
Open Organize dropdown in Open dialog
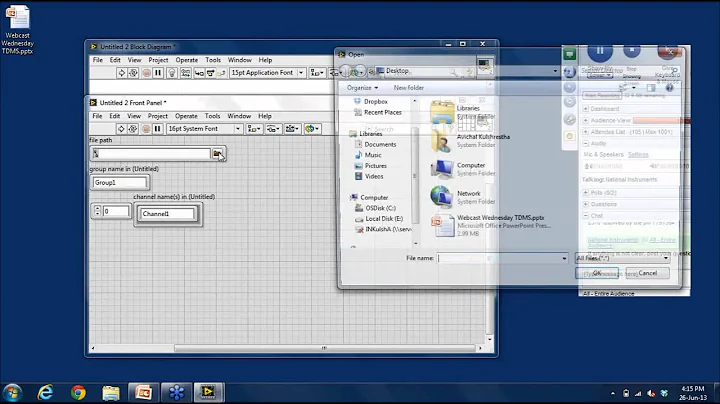(x=362, y=88)
